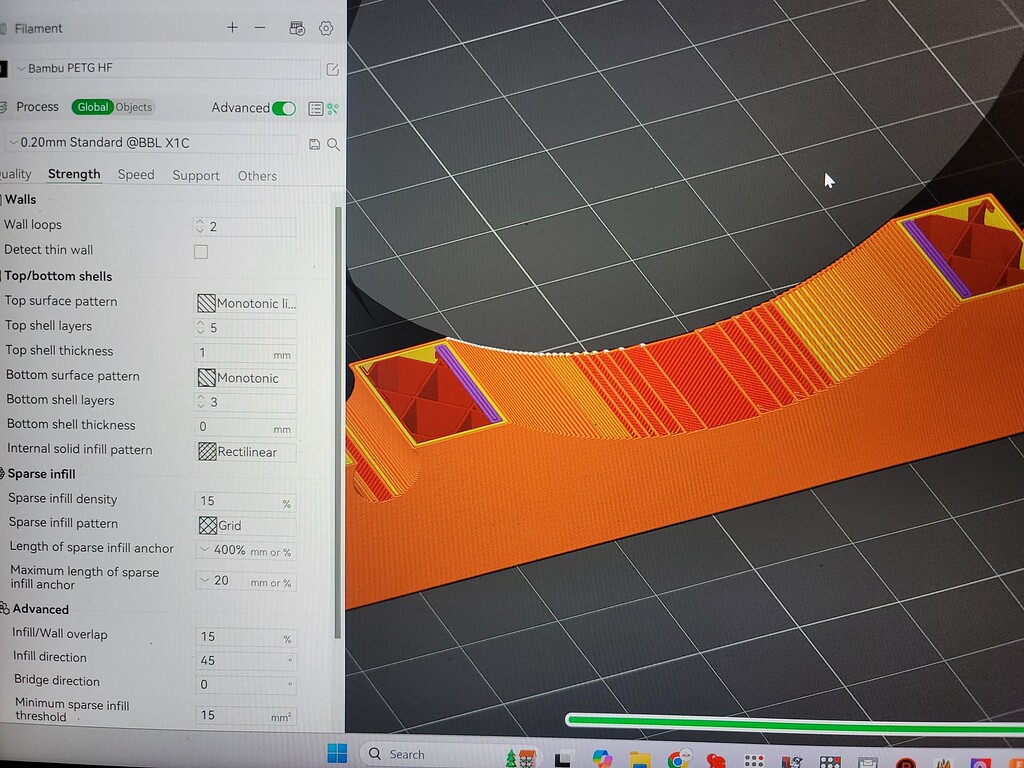Adjust the Wall loops stepper arrows

coord(200,227)
